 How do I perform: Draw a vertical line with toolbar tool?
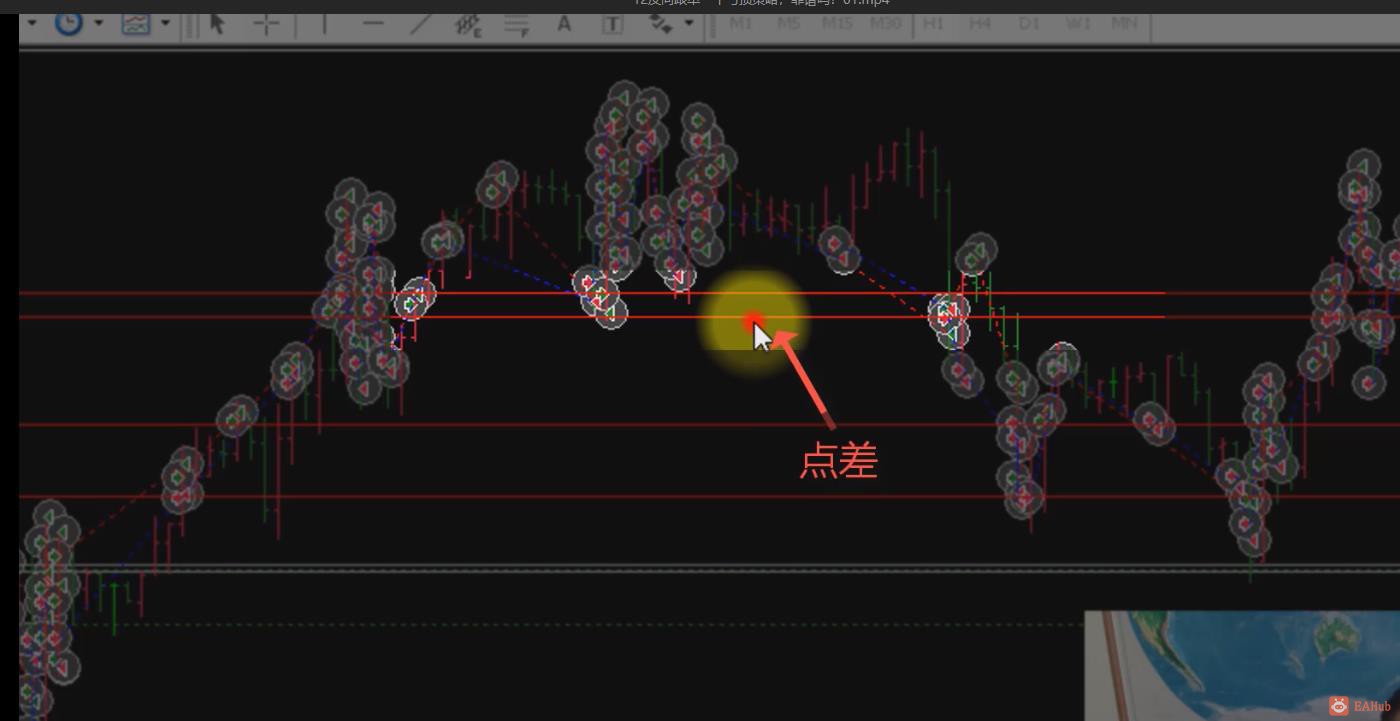[324, 24]
